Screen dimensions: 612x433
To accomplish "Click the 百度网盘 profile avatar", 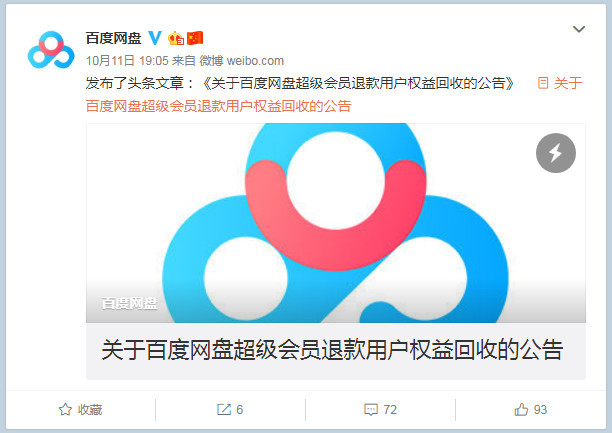I will pos(51,50).
